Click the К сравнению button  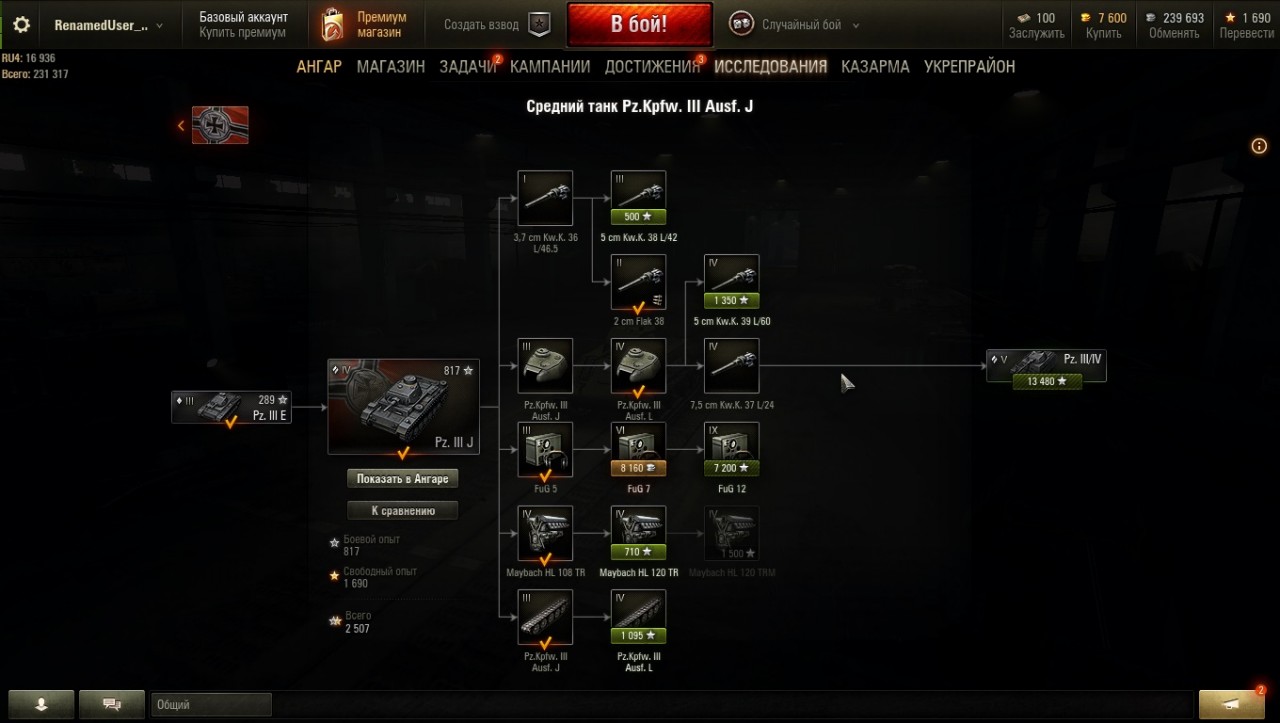pyautogui.click(x=403, y=511)
